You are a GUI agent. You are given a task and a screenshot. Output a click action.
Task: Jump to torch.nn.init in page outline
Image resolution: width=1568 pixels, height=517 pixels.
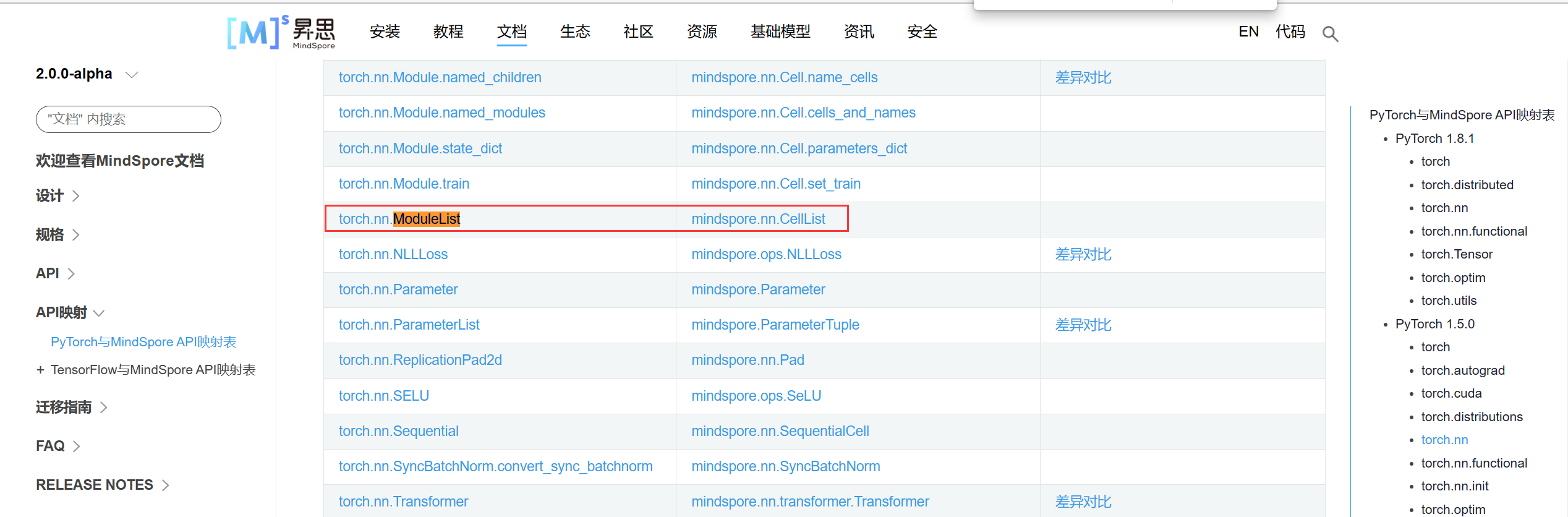(1455, 486)
